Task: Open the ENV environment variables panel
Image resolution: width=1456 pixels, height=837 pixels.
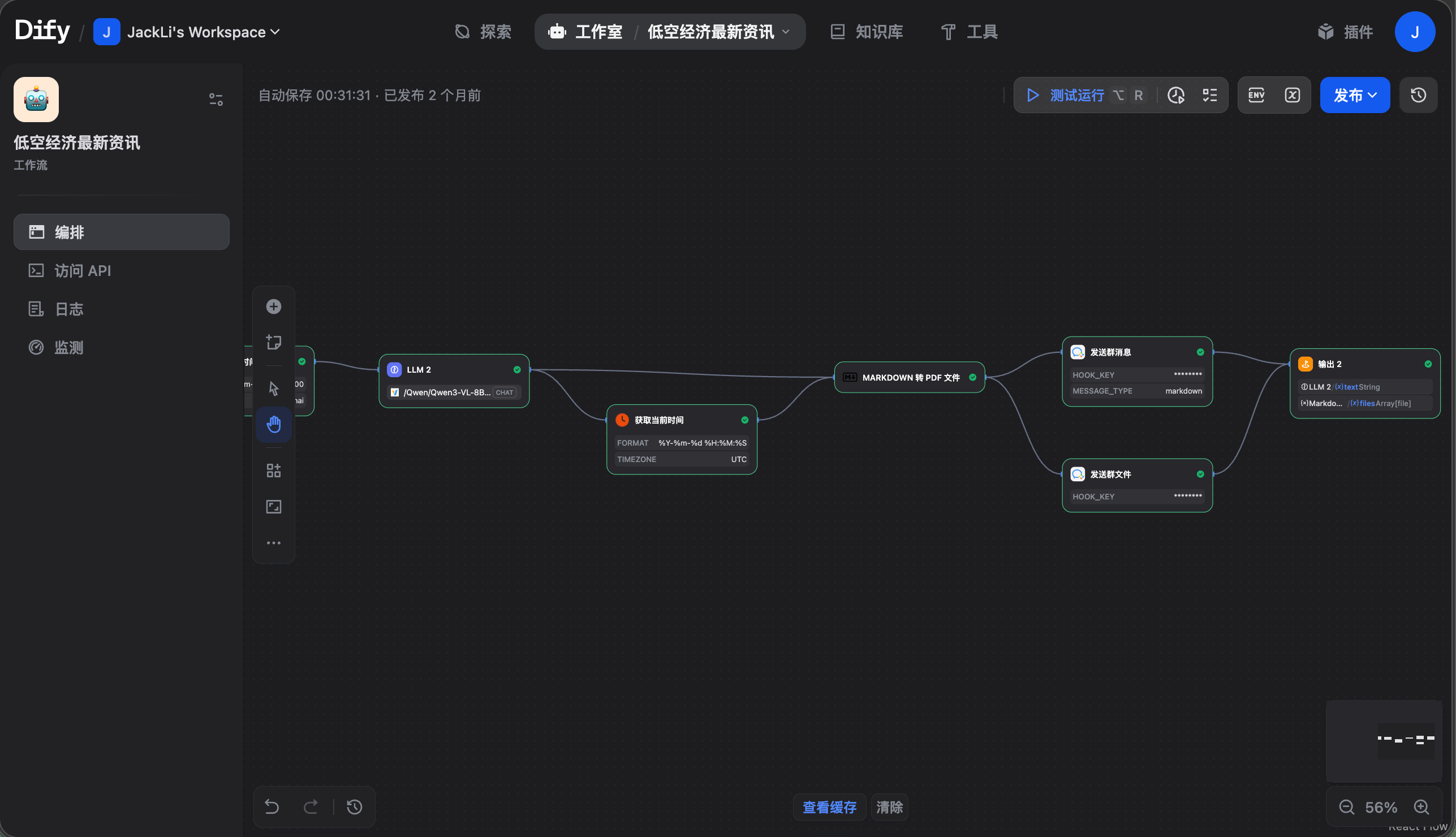Action: point(1256,95)
